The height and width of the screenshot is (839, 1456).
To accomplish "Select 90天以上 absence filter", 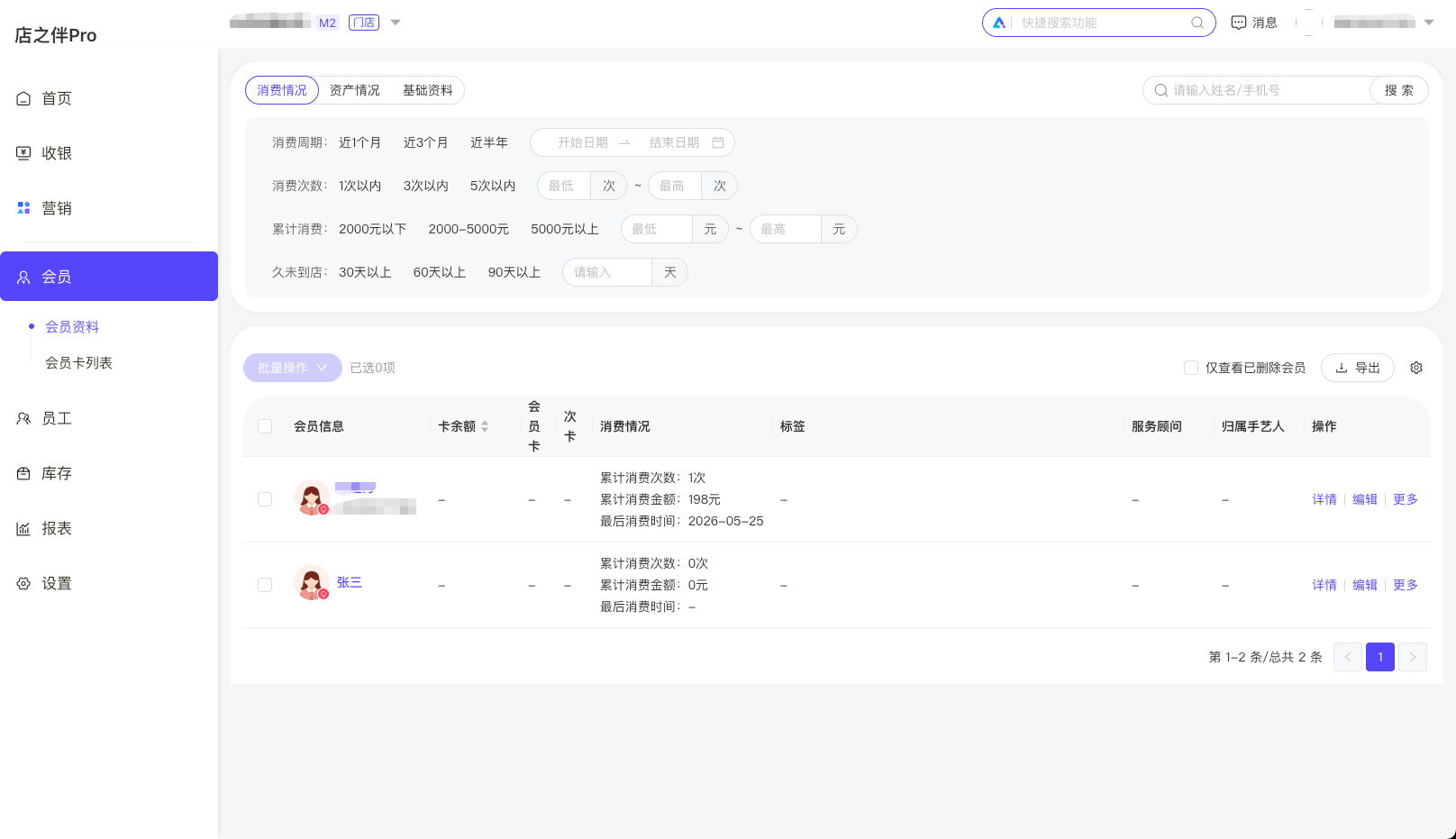I will (514, 272).
